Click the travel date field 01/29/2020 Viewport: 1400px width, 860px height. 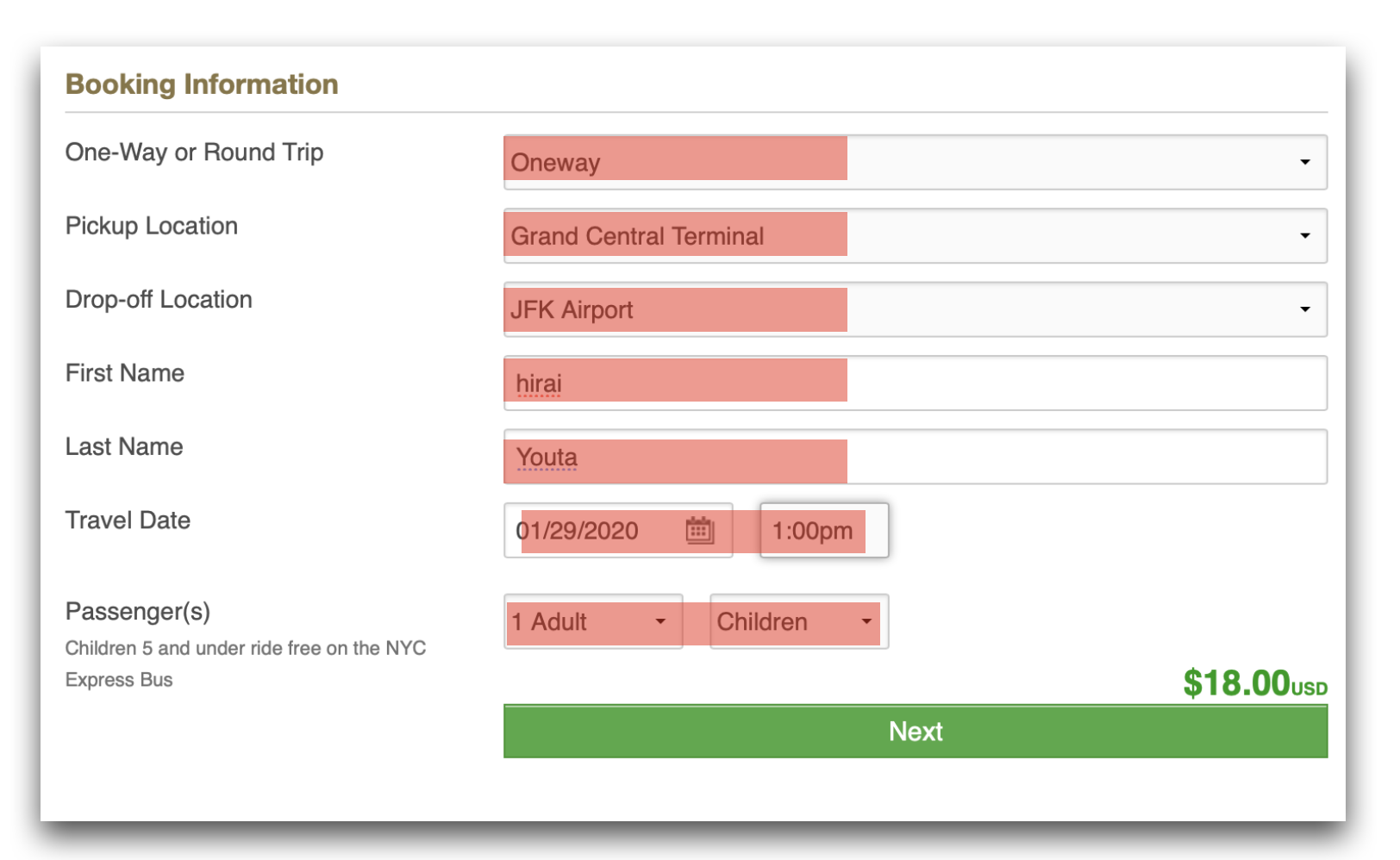(618, 531)
